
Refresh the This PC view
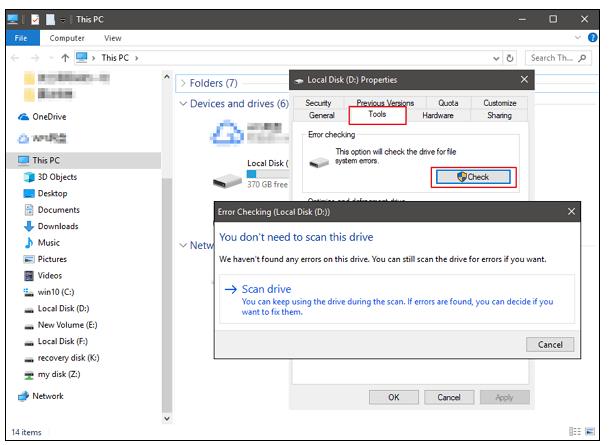[510, 58]
